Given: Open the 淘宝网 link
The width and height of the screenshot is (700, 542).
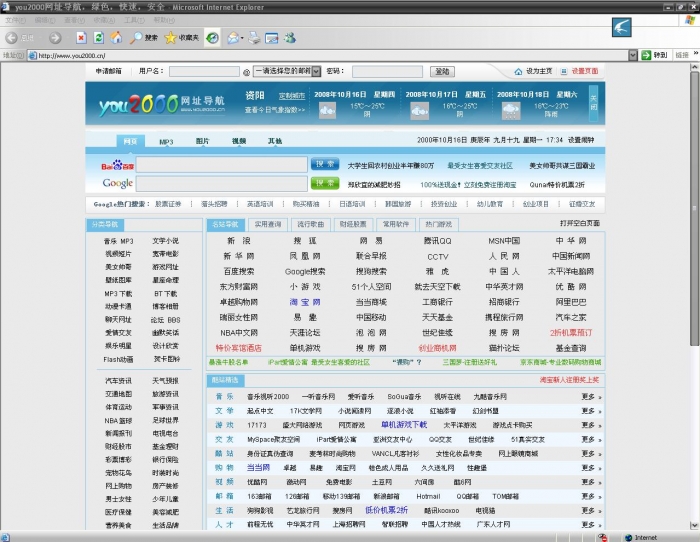Looking at the screenshot, I should [305, 302].
